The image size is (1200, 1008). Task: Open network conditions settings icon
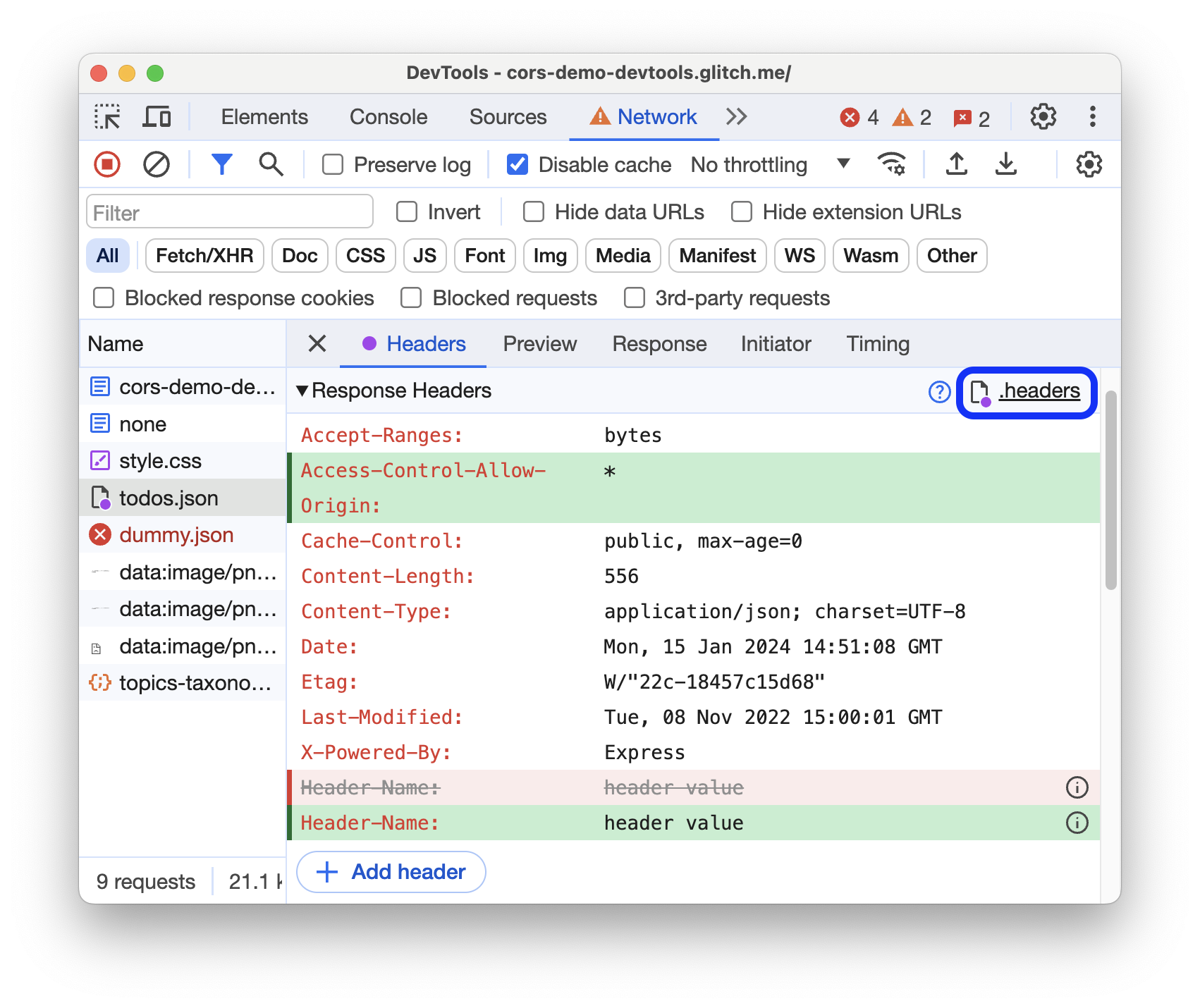[x=893, y=164]
